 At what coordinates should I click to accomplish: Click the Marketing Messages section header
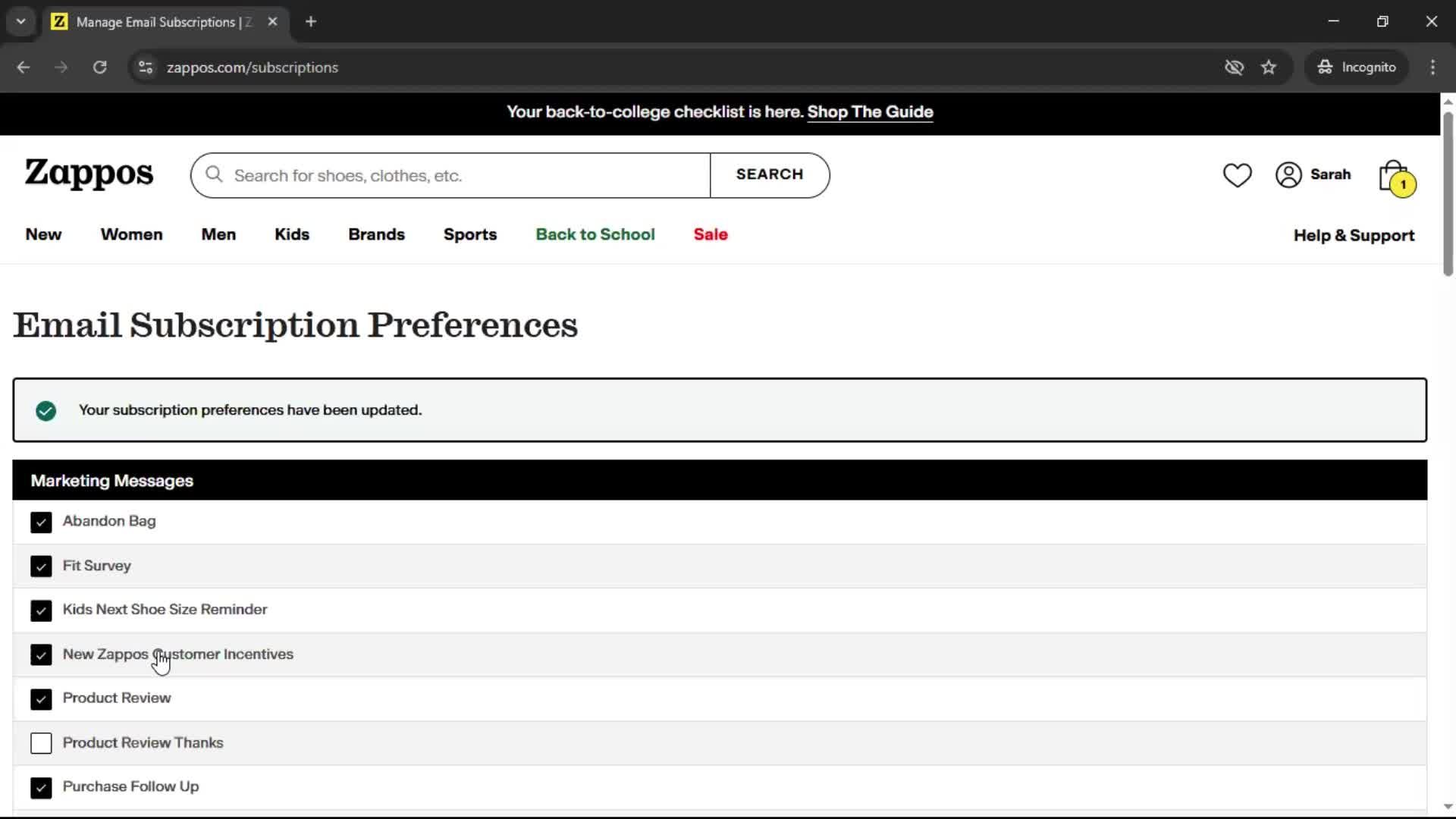click(720, 481)
